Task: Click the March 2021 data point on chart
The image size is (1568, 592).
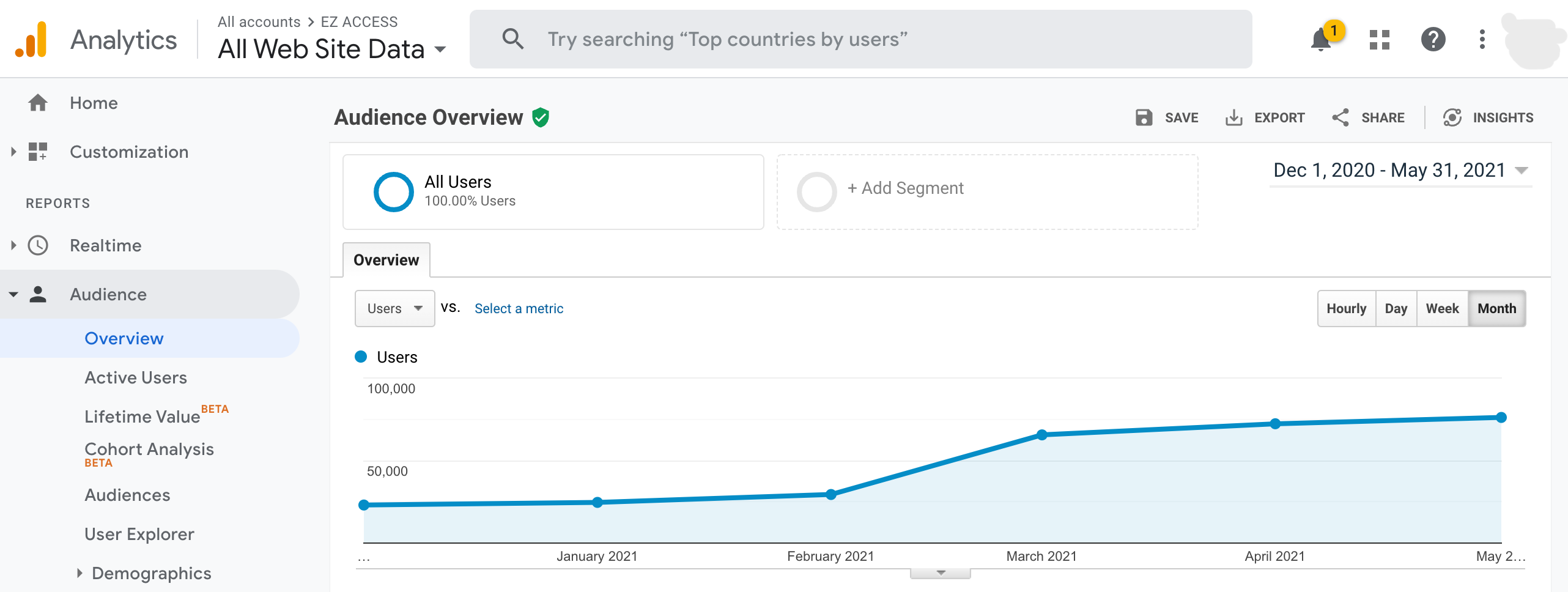Action: (1042, 435)
